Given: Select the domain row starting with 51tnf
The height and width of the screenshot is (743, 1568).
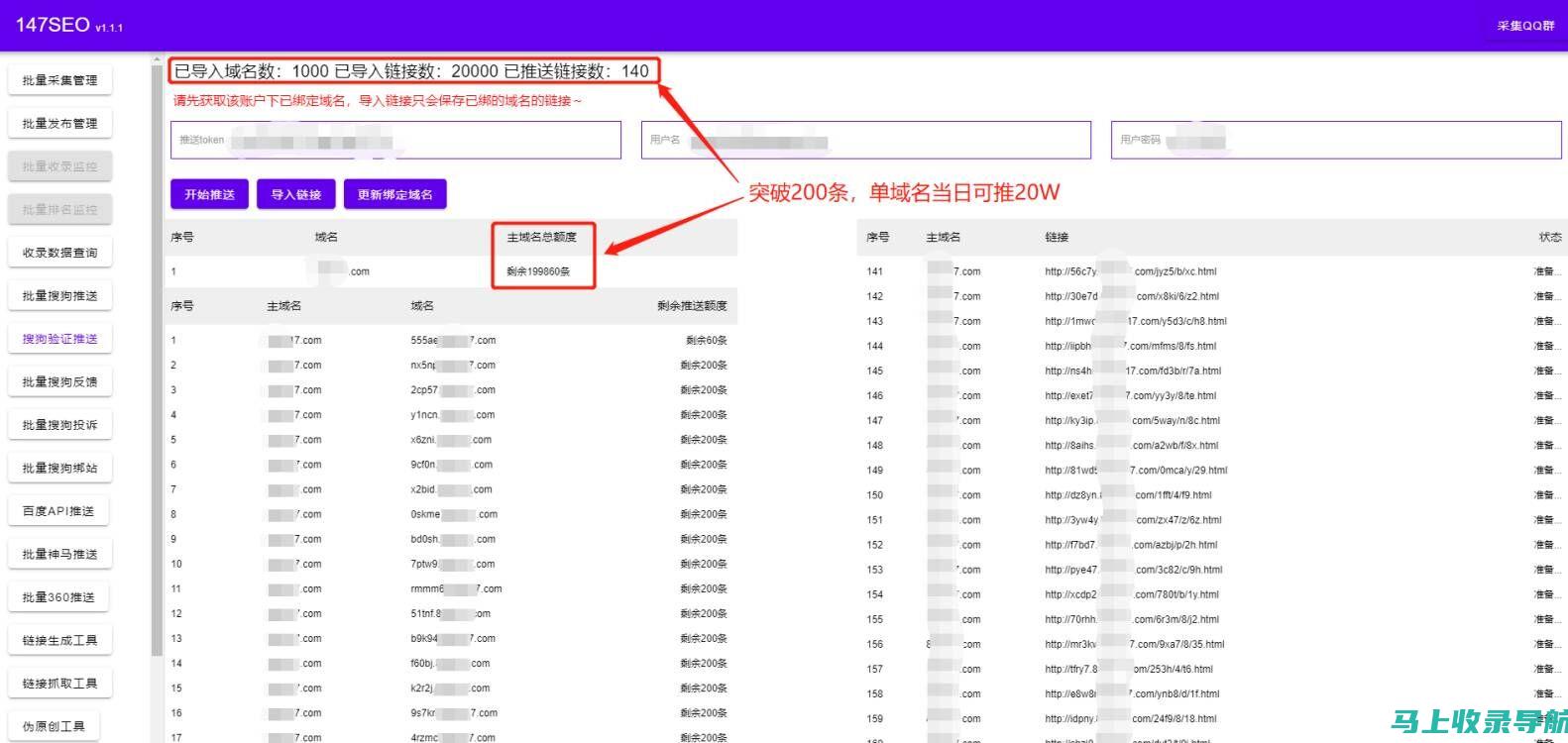Looking at the screenshot, I should [x=451, y=614].
